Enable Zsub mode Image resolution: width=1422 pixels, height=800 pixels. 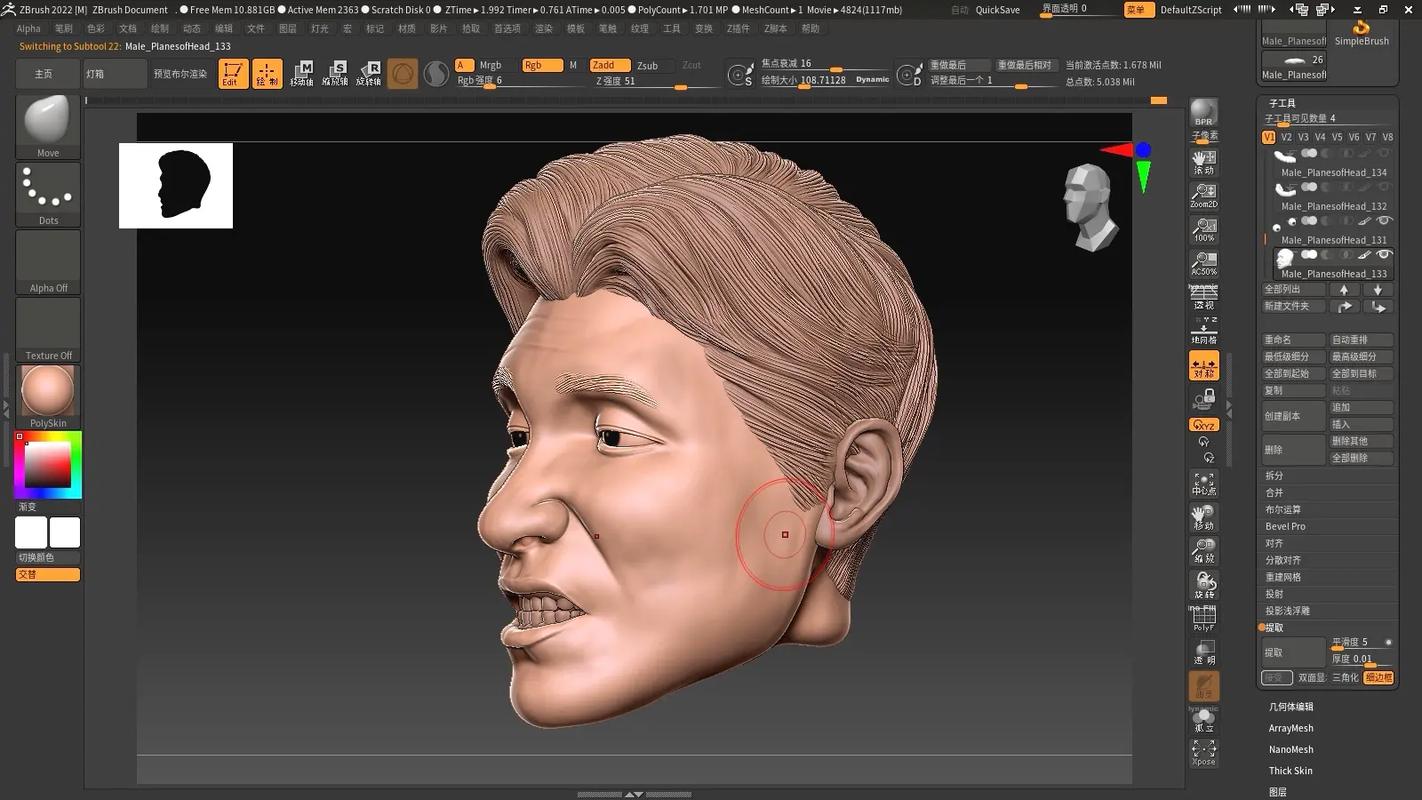[x=648, y=65]
